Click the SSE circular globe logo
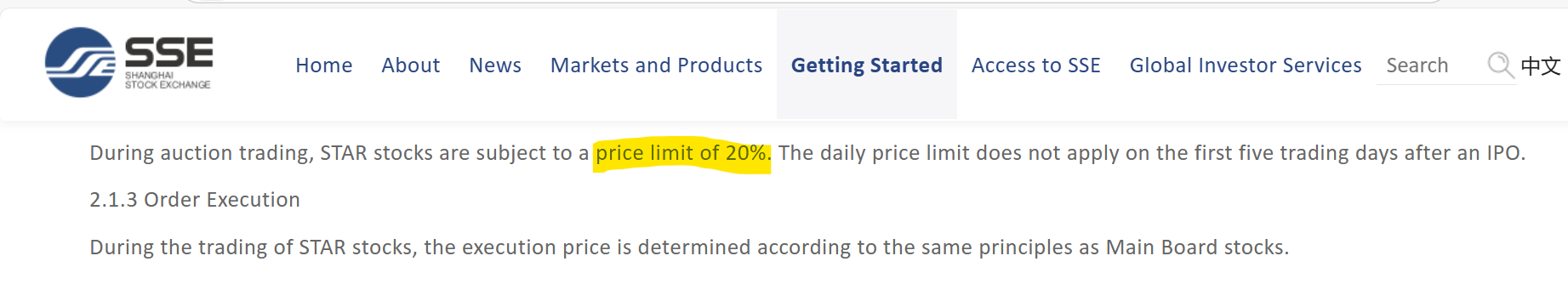Screen dimensions: 1568x307 click(80, 62)
